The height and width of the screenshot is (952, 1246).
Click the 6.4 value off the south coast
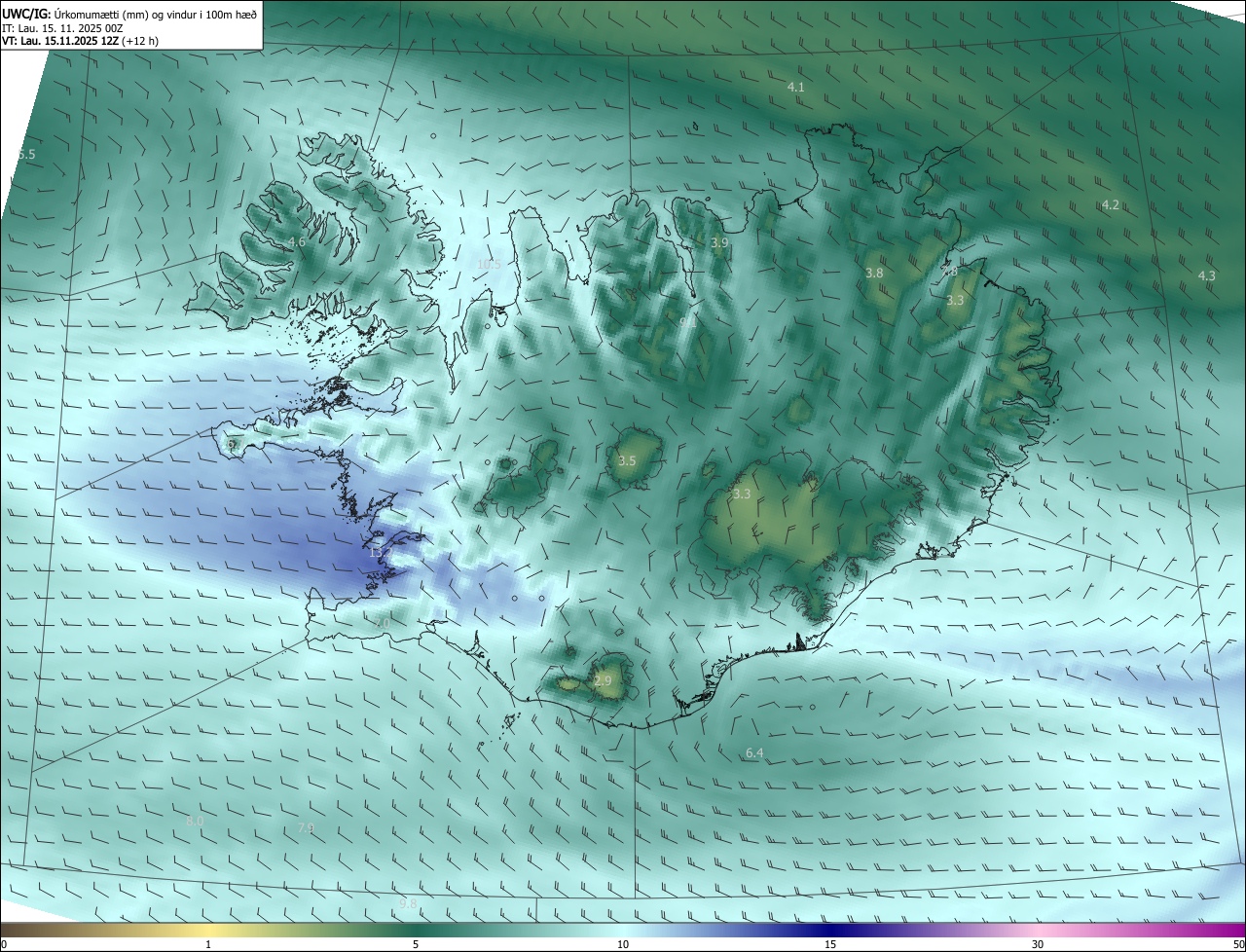[754, 753]
